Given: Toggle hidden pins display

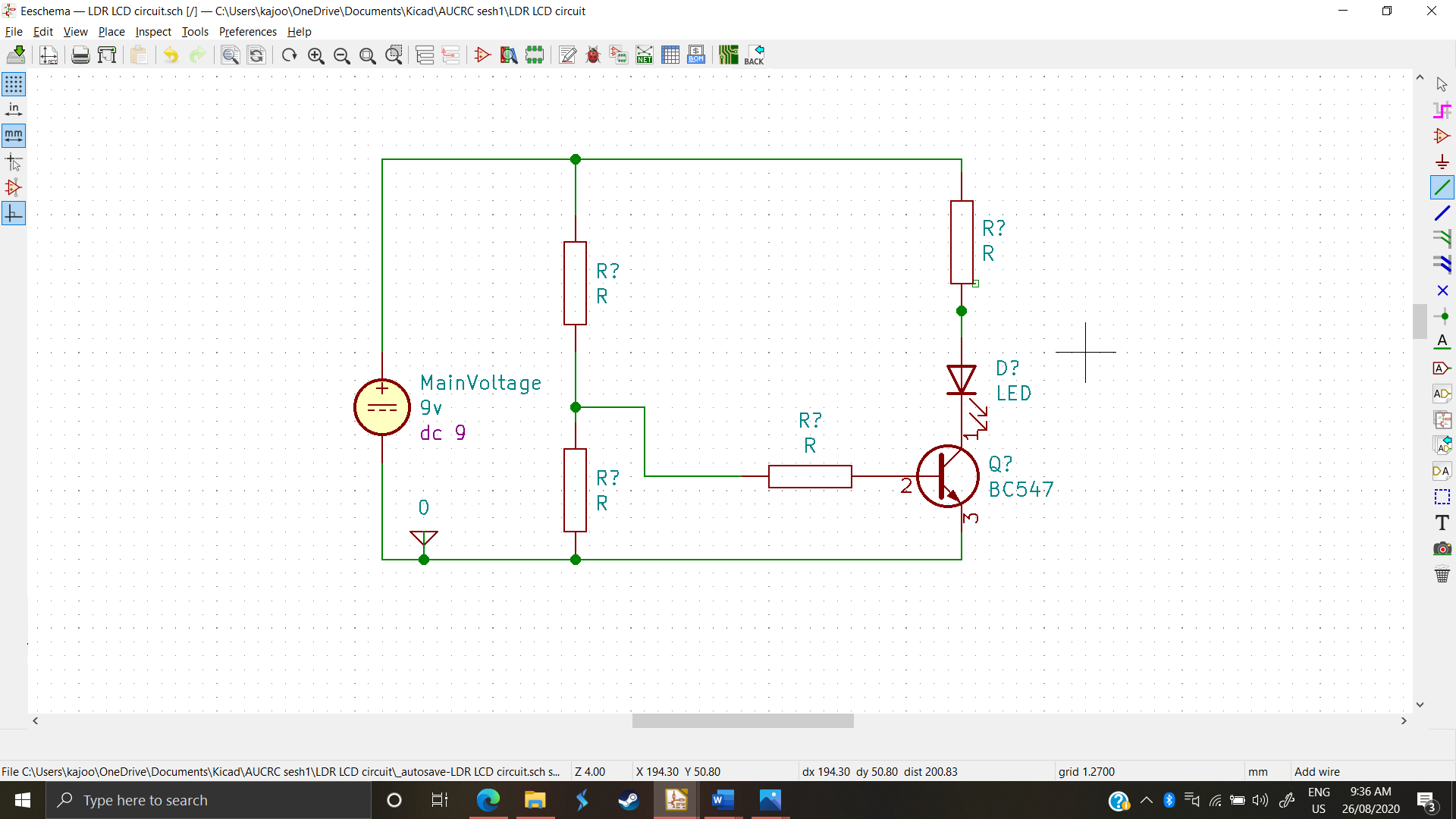Looking at the screenshot, I should tap(14, 187).
